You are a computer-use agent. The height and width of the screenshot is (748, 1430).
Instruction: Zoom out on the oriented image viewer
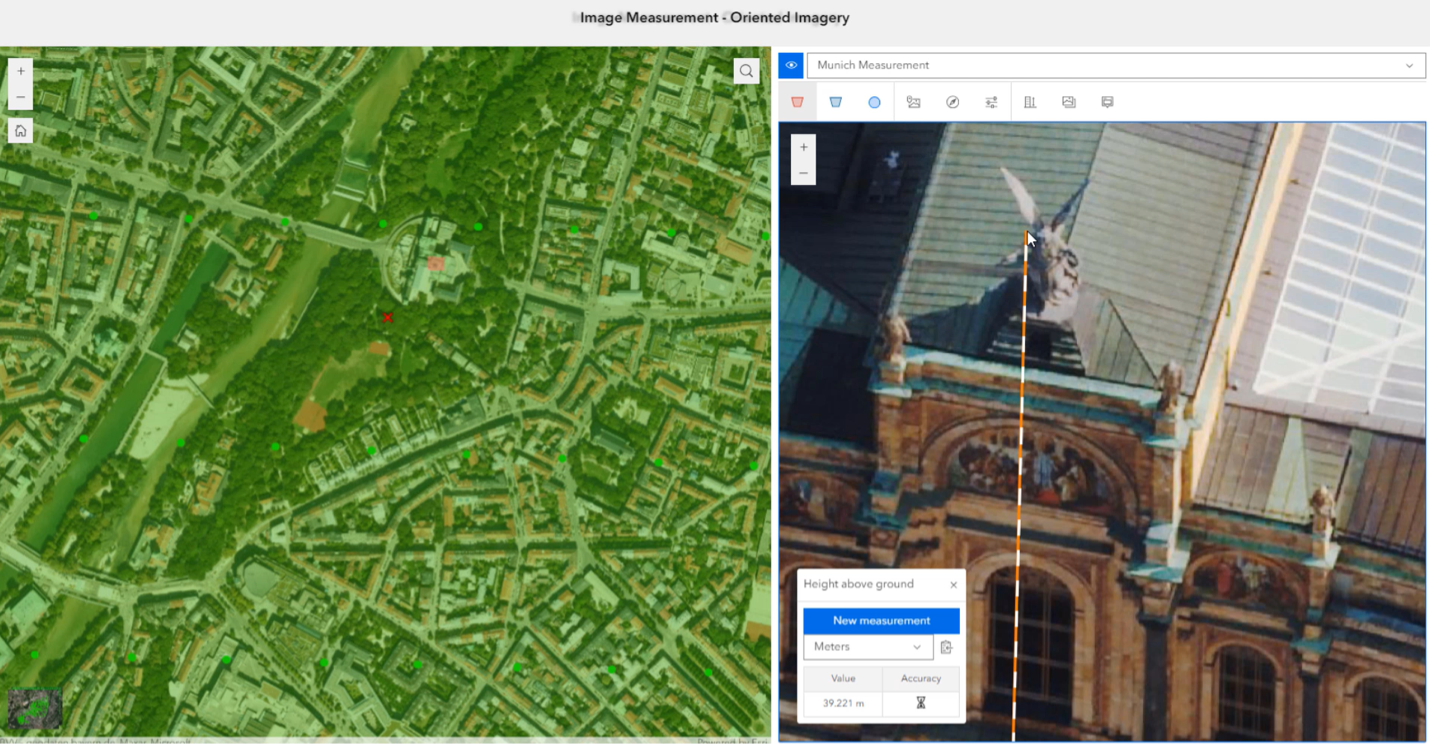(803, 173)
